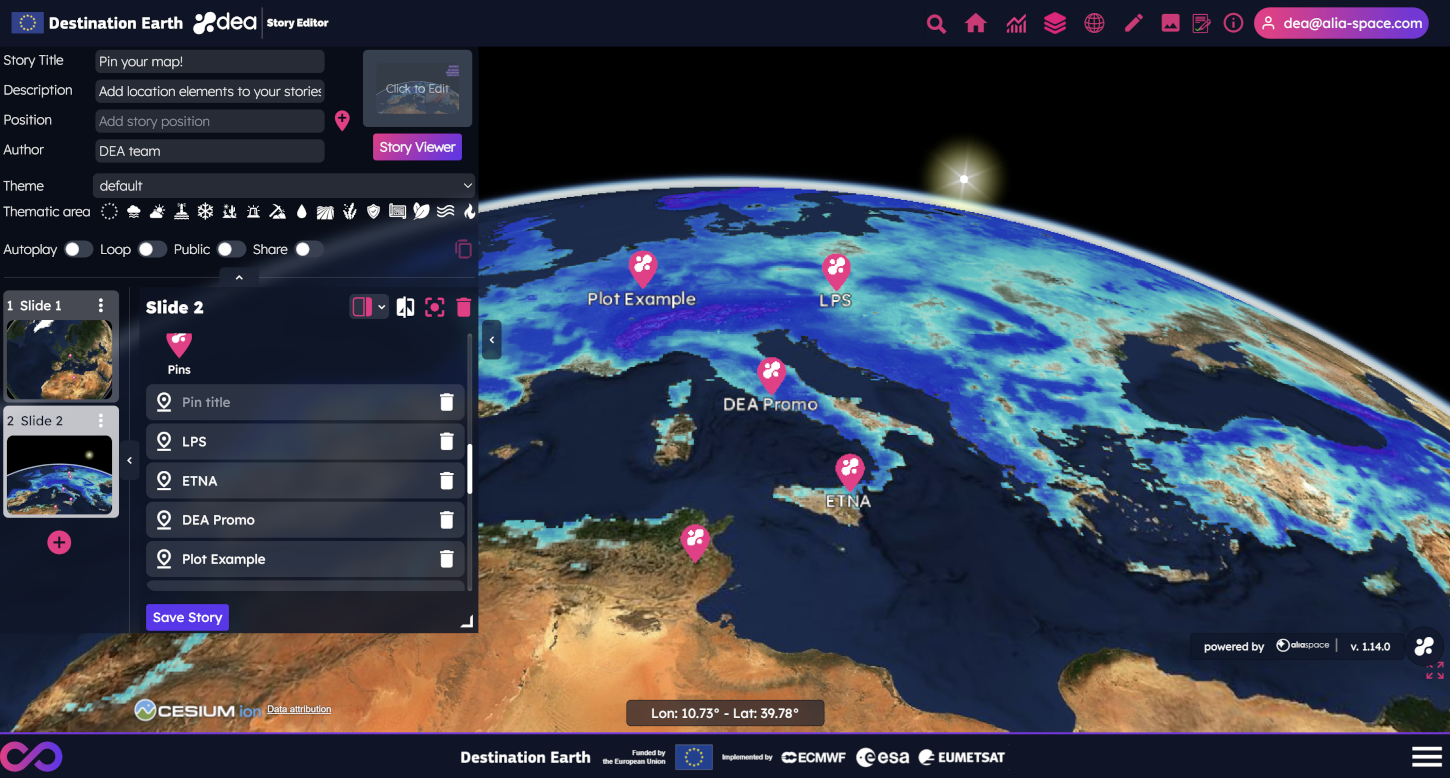Open the globe view icon
1450x778 pixels.
[1094, 24]
